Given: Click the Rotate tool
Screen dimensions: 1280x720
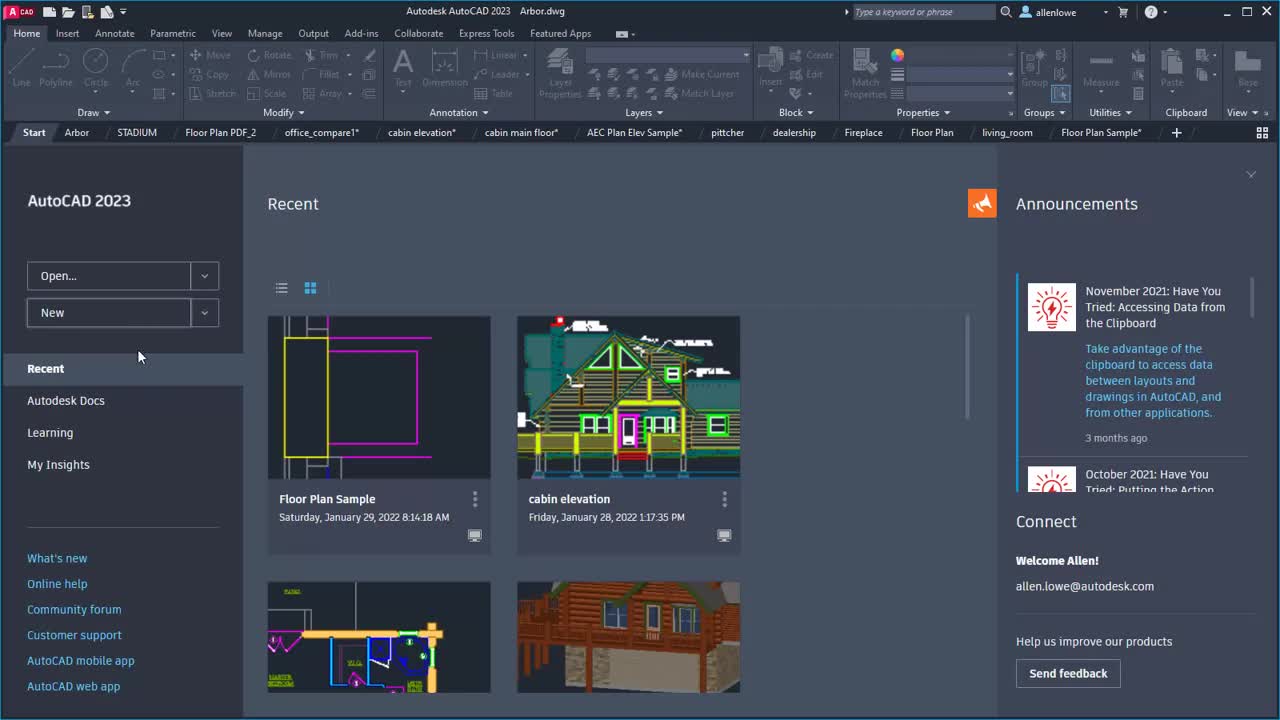Looking at the screenshot, I should 269,55.
